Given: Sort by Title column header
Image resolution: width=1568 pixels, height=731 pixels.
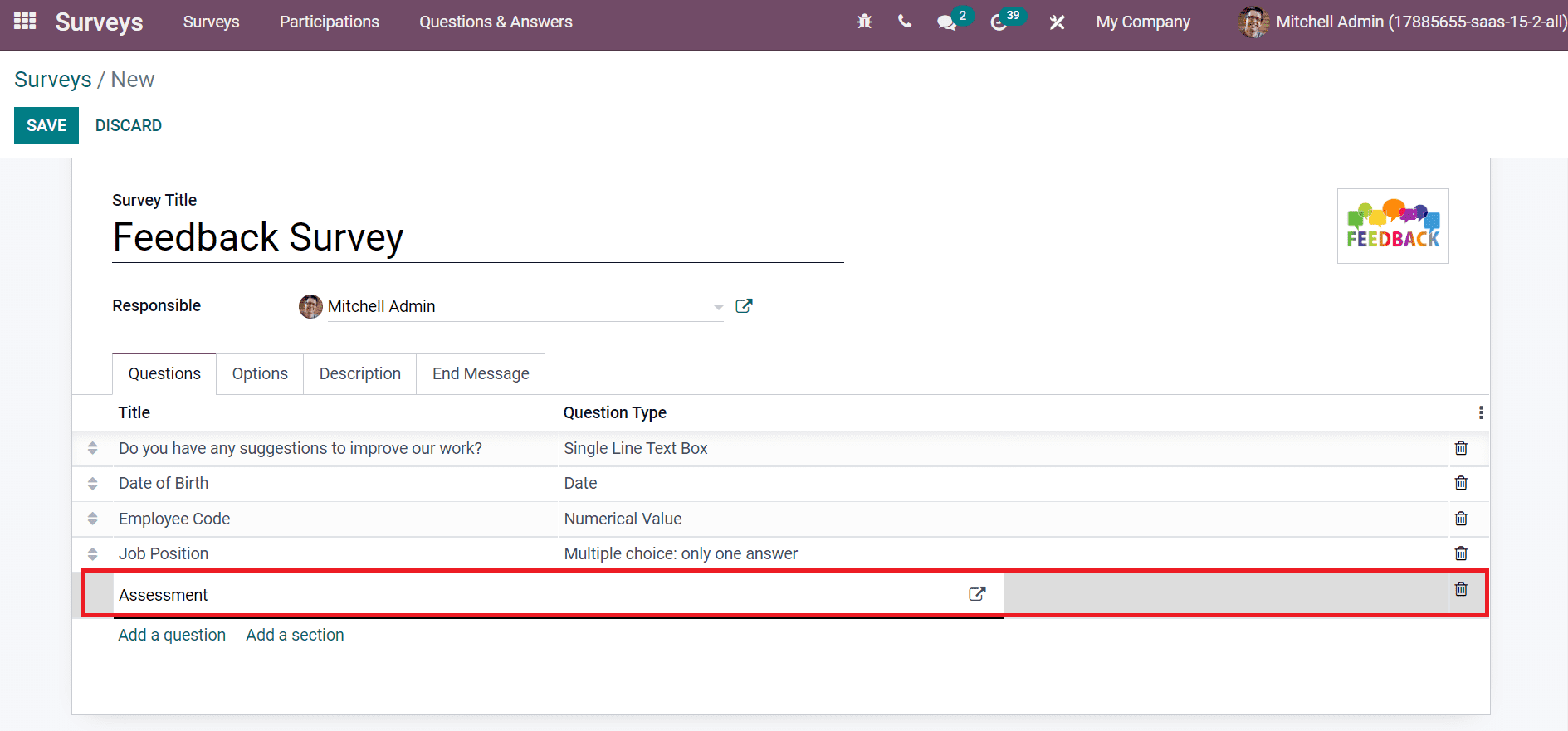Looking at the screenshot, I should 134,412.
